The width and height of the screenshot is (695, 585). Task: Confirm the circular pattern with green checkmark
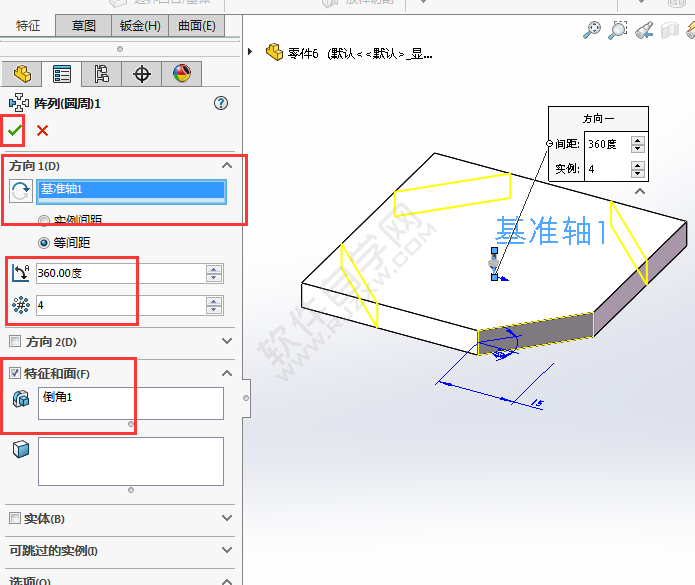tap(14, 130)
